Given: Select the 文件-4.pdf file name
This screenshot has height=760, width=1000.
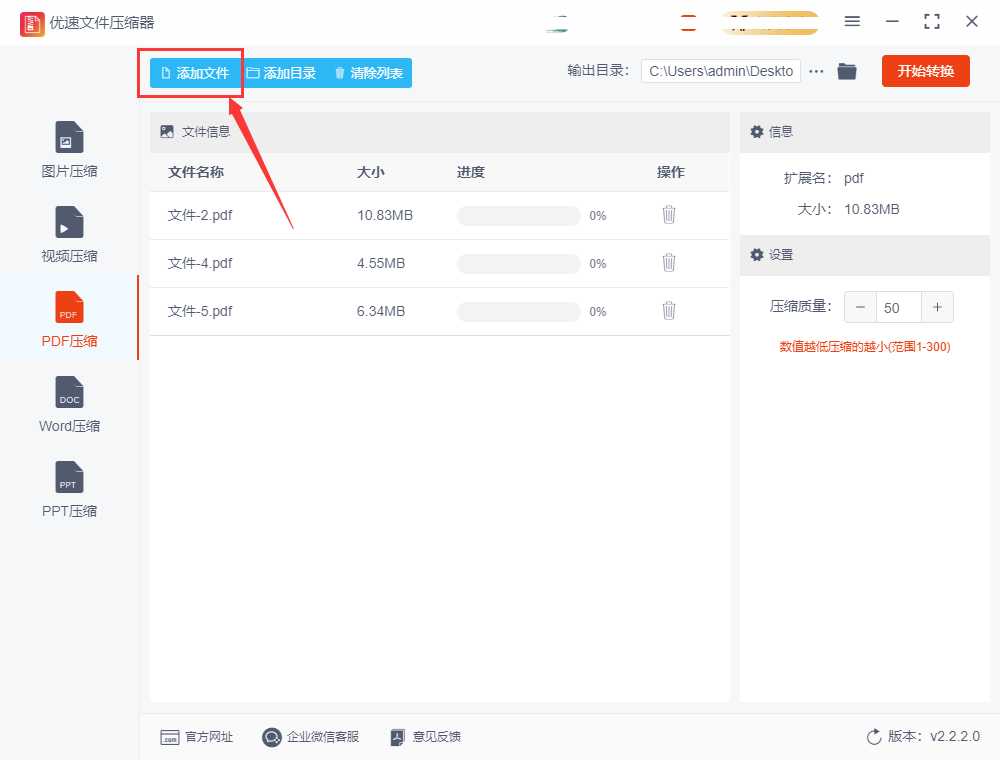Looking at the screenshot, I should coord(200,263).
